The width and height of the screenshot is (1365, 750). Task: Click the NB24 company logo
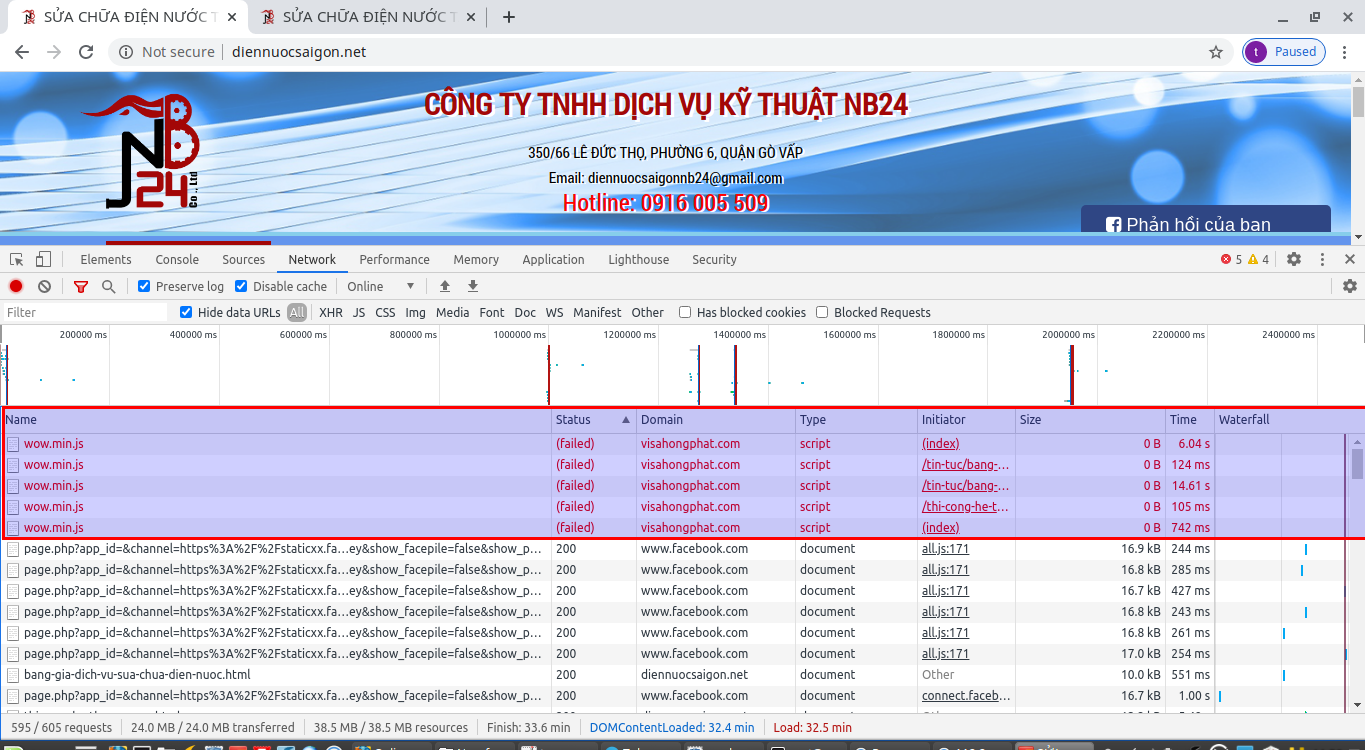[143, 151]
